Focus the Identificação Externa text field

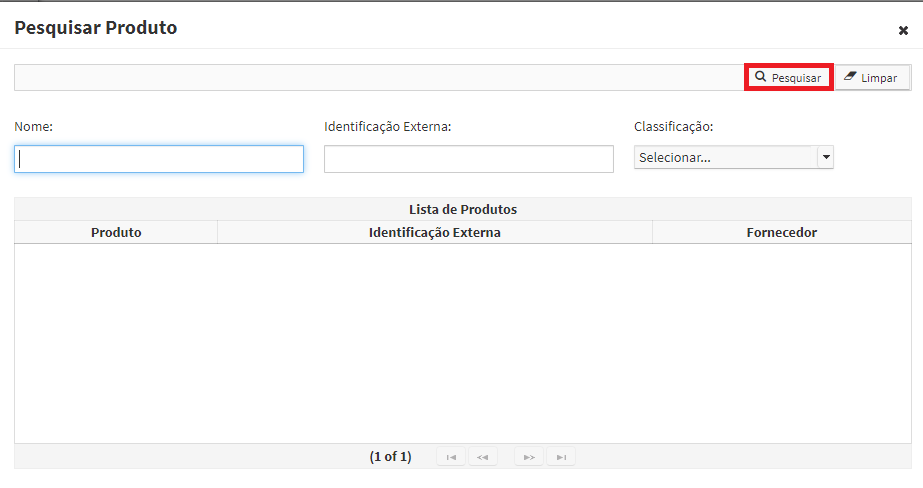[x=469, y=159]
